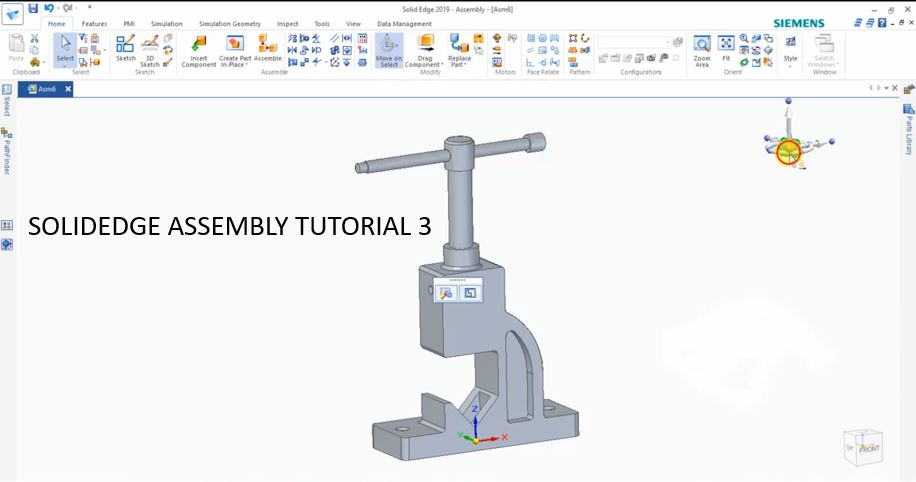Start a new Sketch
916x482 pixels.
pos(126,48)
